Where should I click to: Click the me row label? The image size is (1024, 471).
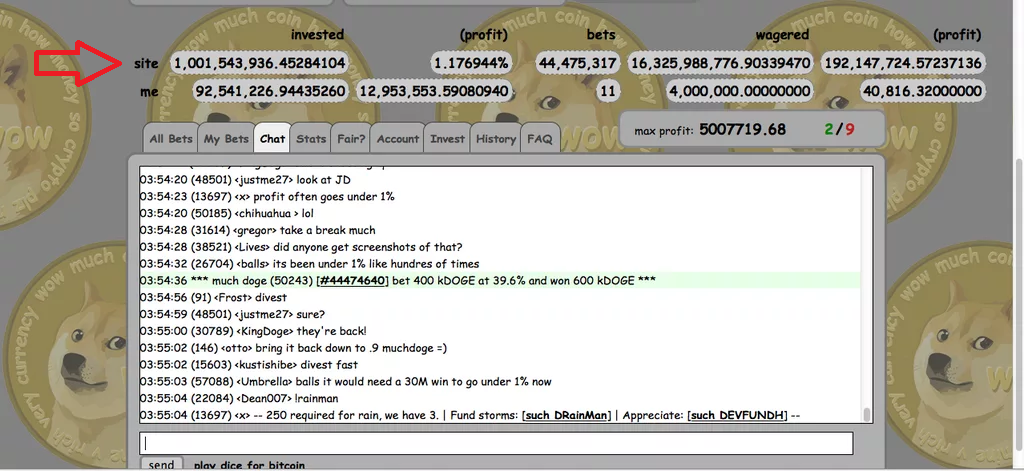coord(150,91)
